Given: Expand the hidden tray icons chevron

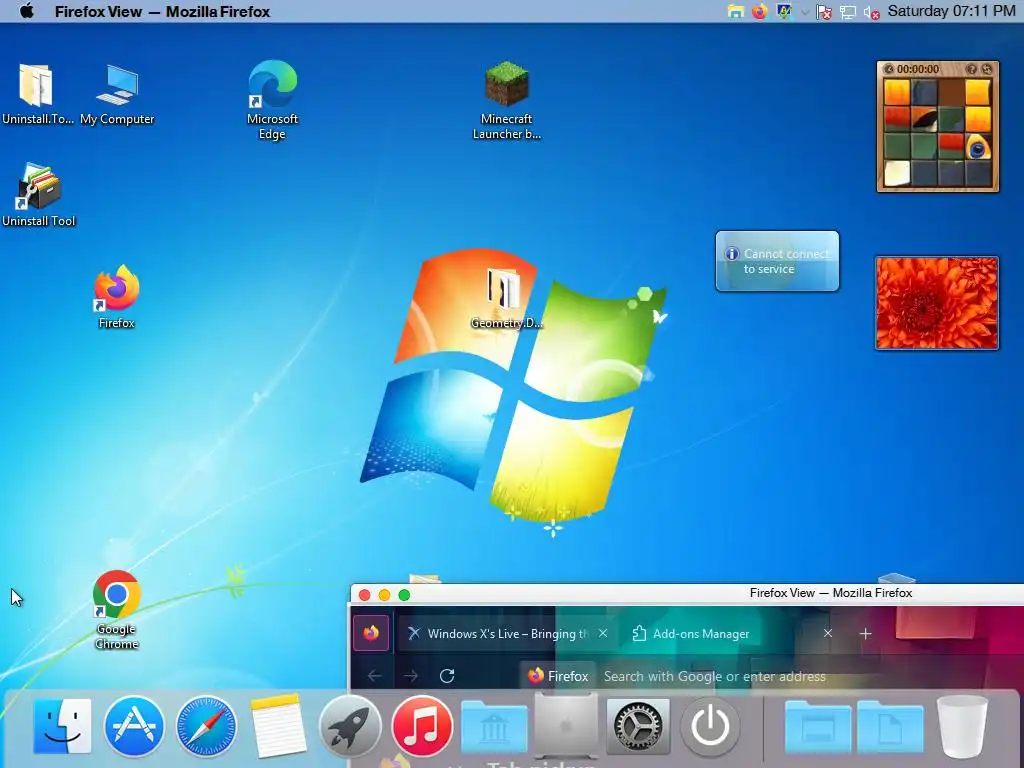Looking at the screenshot, I should 805,12.
